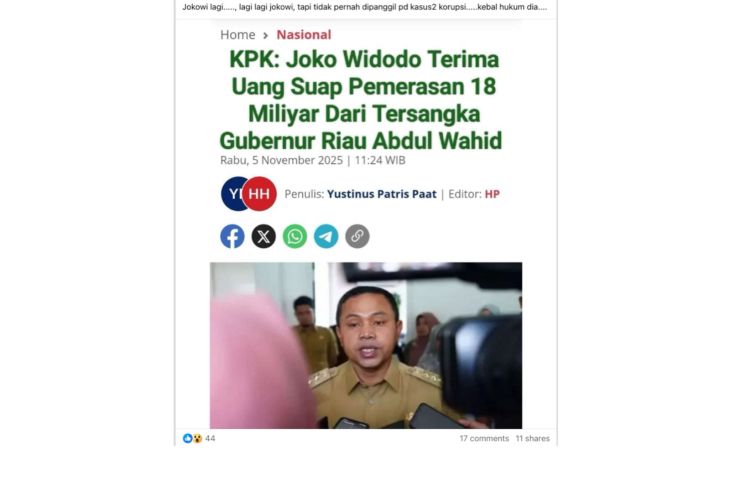View the 17 comments

(x=484, y=438)
